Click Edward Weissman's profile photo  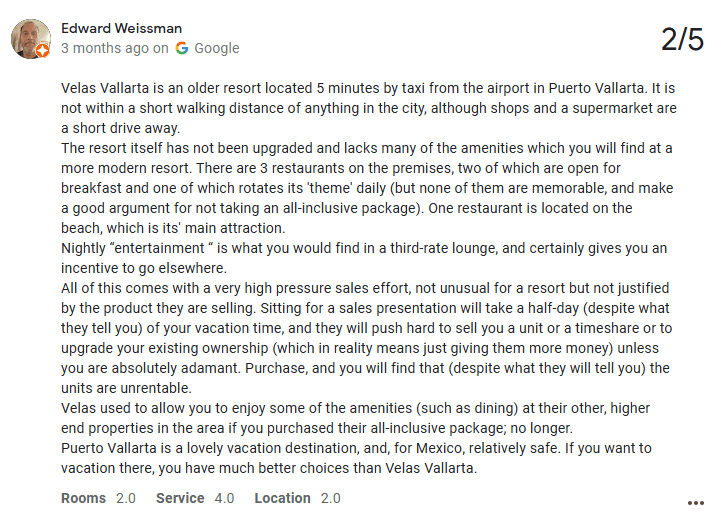(x=30, y=37)
